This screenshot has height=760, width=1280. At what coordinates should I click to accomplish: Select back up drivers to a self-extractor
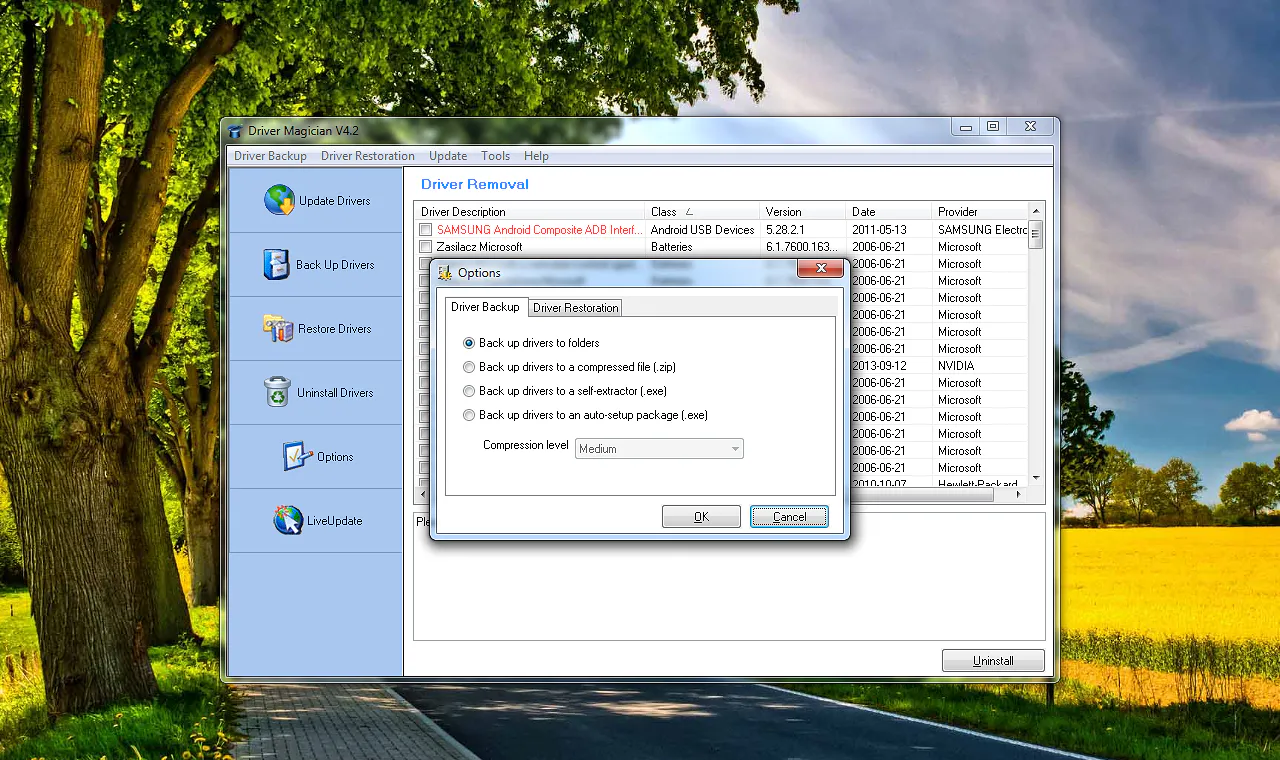click(469, 391)
